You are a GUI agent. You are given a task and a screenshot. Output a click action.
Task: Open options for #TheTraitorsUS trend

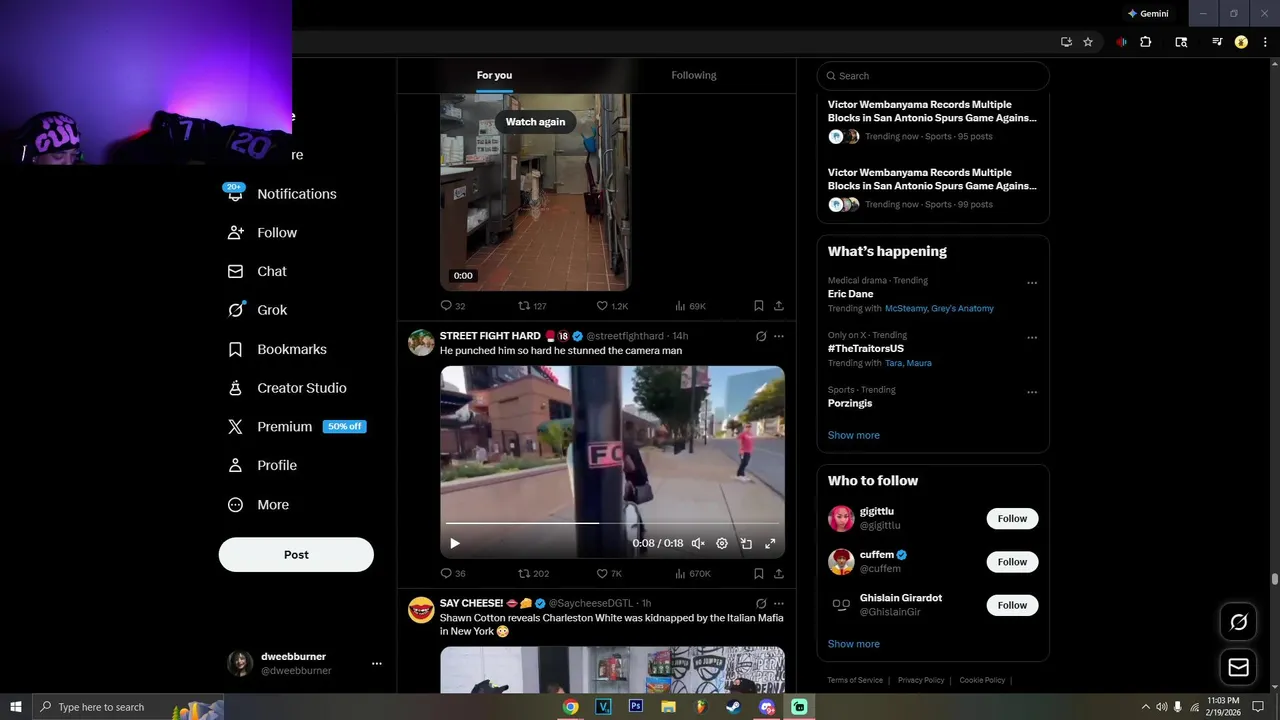(x=1032, y=338)
